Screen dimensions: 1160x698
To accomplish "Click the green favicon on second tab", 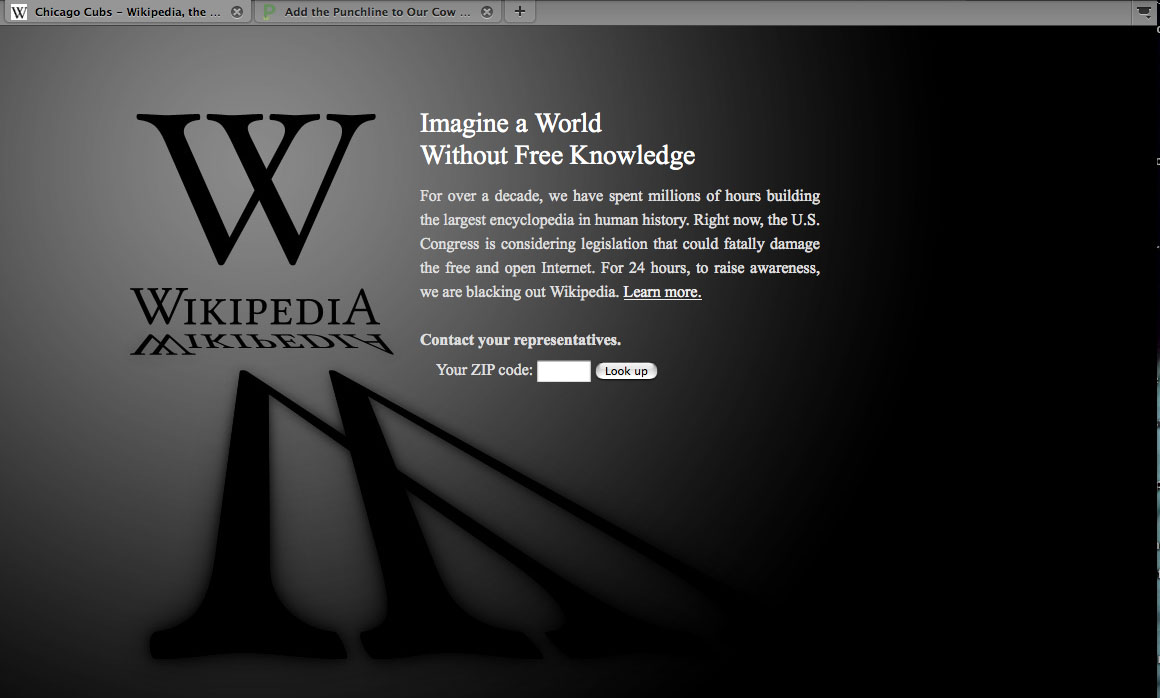I will pos(269,12).
